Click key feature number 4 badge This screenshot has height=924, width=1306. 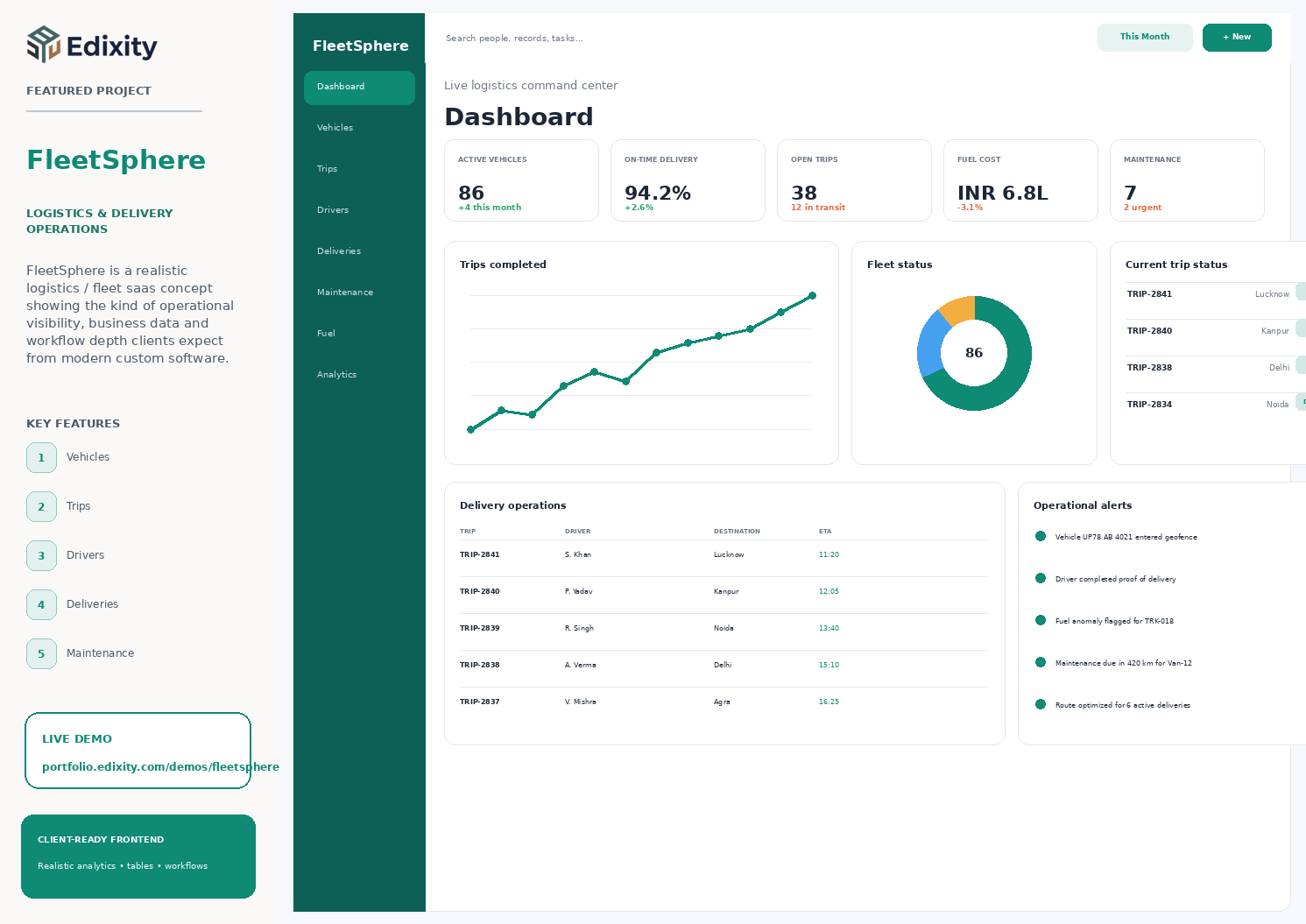[x=41, y=604]
